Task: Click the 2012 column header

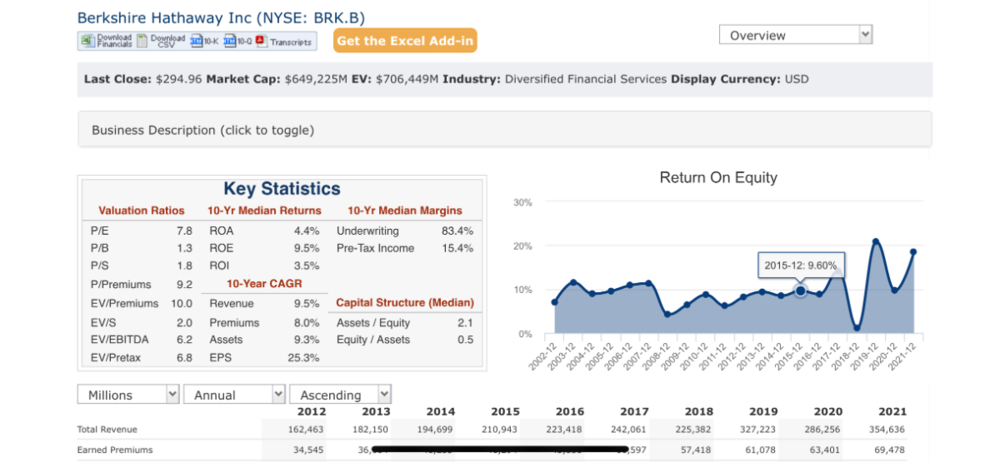Action: (312, 412)
